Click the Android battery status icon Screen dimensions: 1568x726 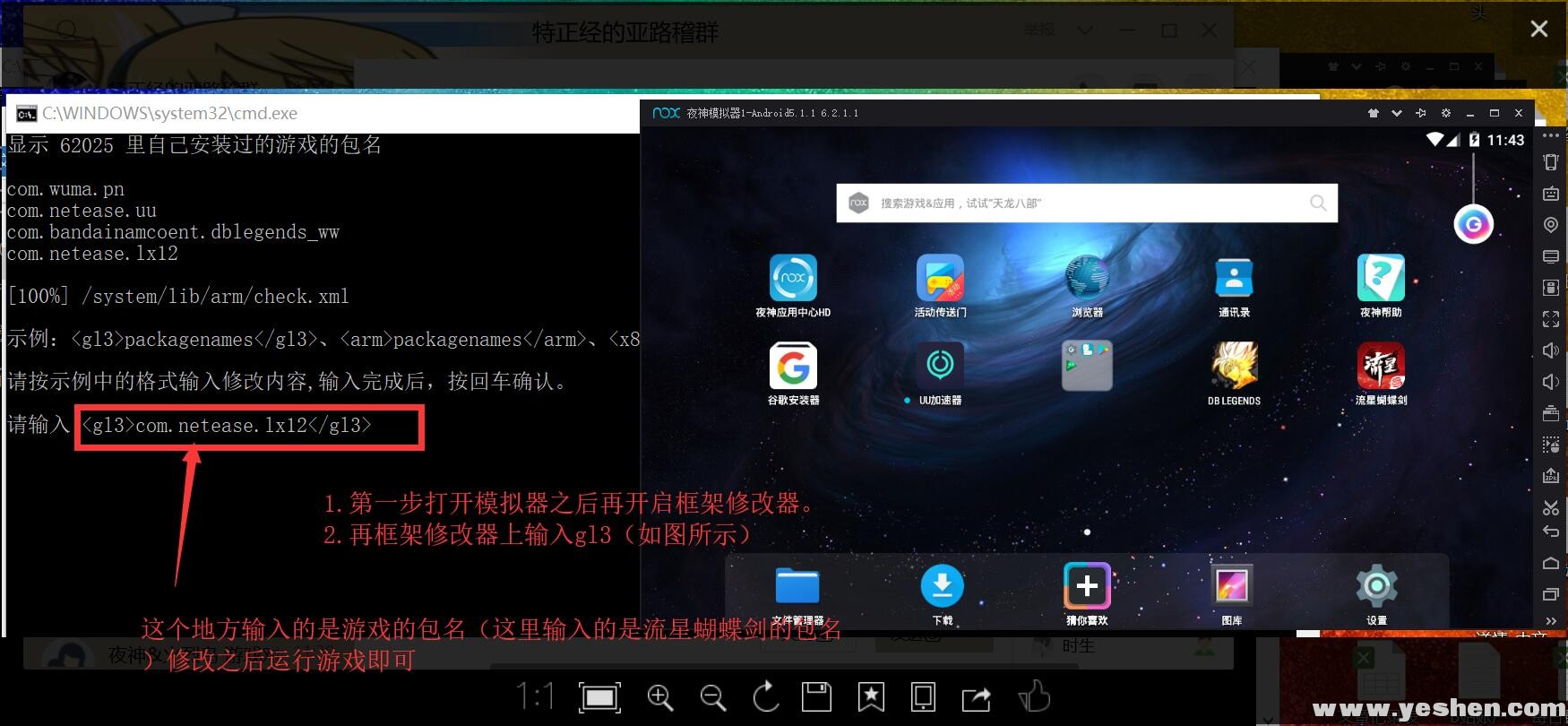[x=1474, y=139]
